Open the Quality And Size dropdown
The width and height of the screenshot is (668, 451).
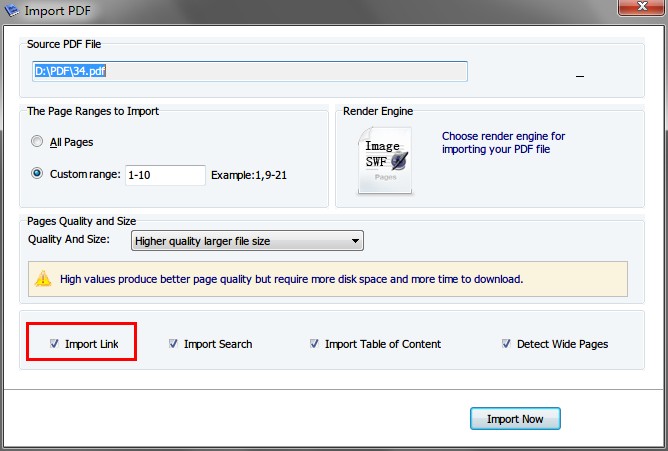click(247, 241)
